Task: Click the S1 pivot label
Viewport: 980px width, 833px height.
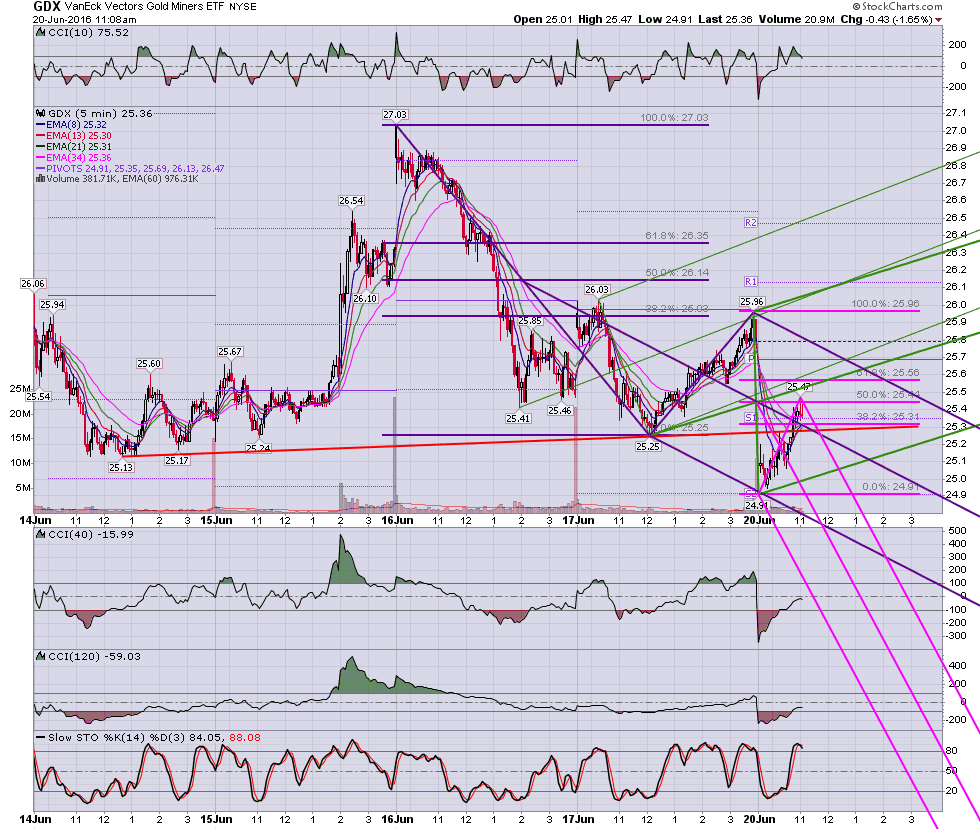Action: 750,417
